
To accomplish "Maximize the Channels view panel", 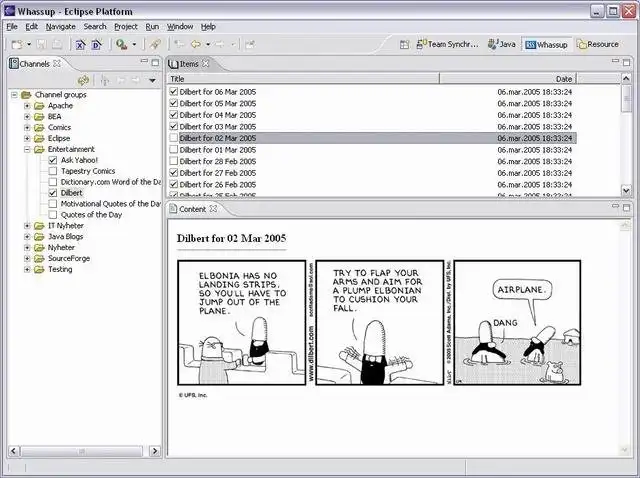I will click(x=155, y=62).
